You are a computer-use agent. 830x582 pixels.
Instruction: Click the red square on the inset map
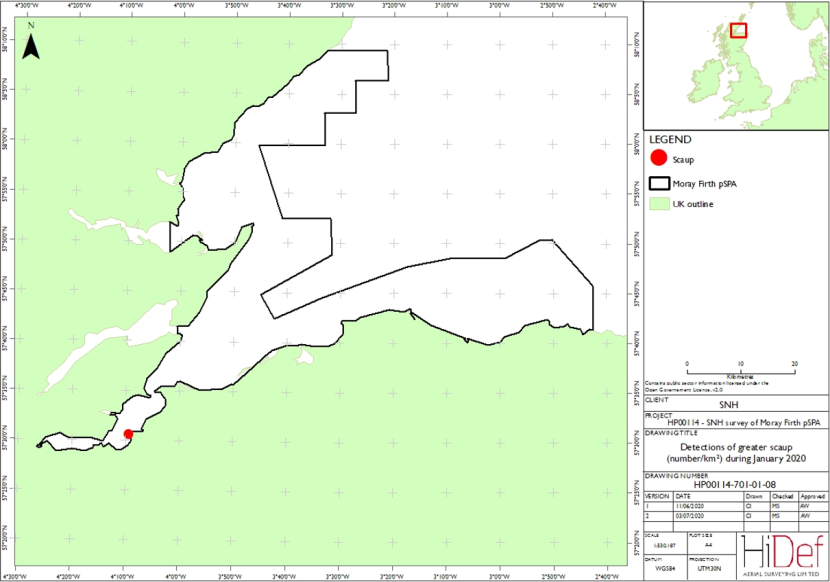click(x=738, y=30)
